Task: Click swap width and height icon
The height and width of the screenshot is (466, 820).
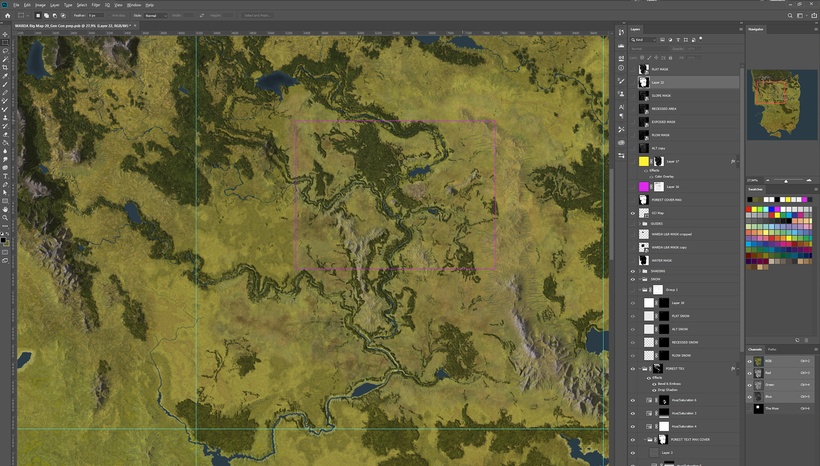Action: [202, 16]
